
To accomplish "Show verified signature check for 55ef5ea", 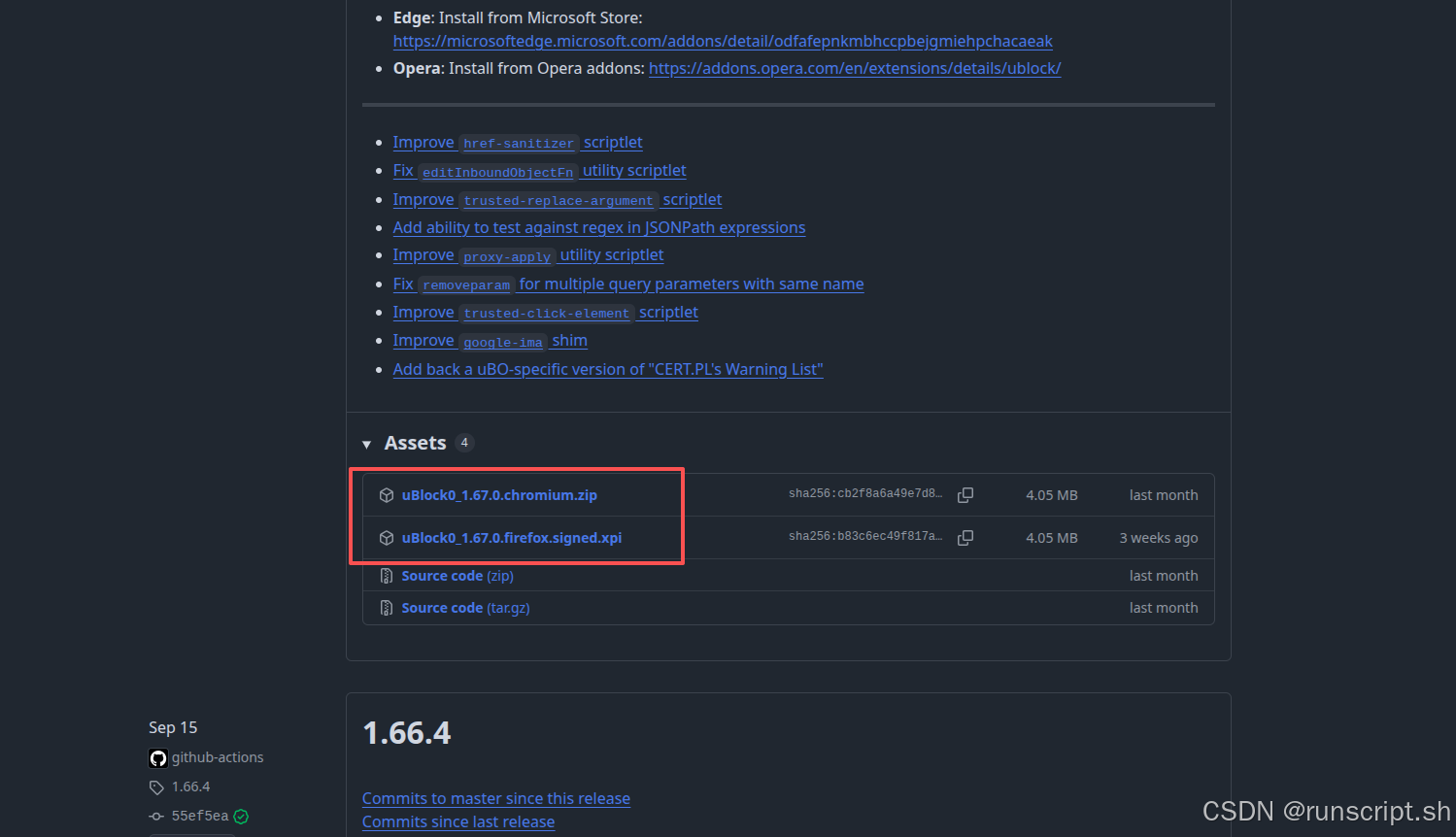I will [241, 817].
